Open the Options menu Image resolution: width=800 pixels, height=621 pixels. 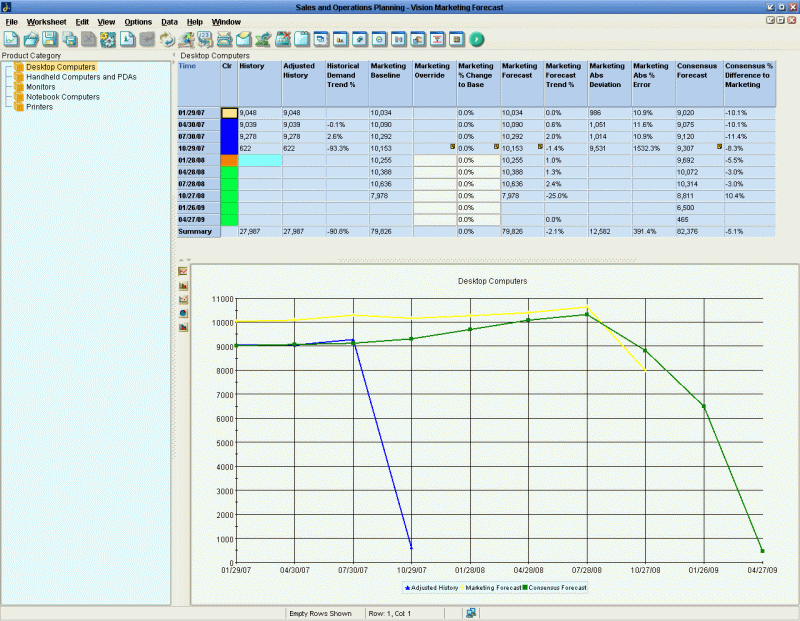tap(138, 22)
